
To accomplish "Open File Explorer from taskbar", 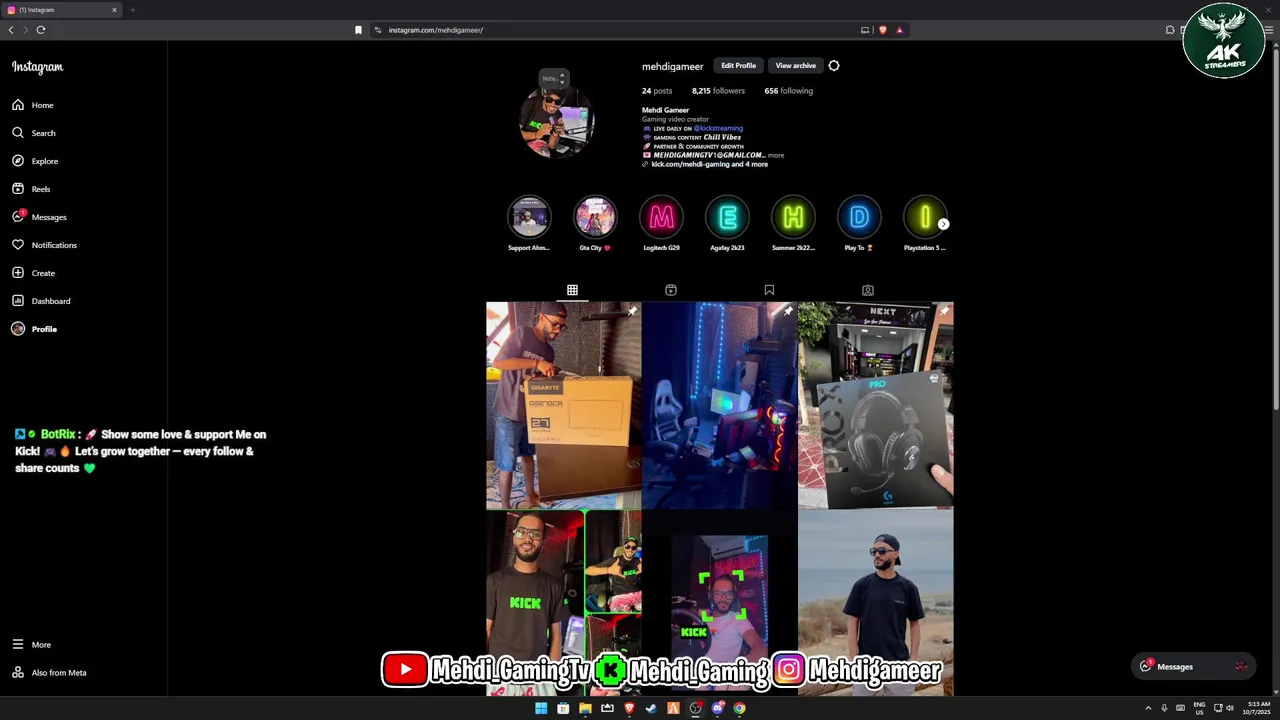I will pos(585,708).
